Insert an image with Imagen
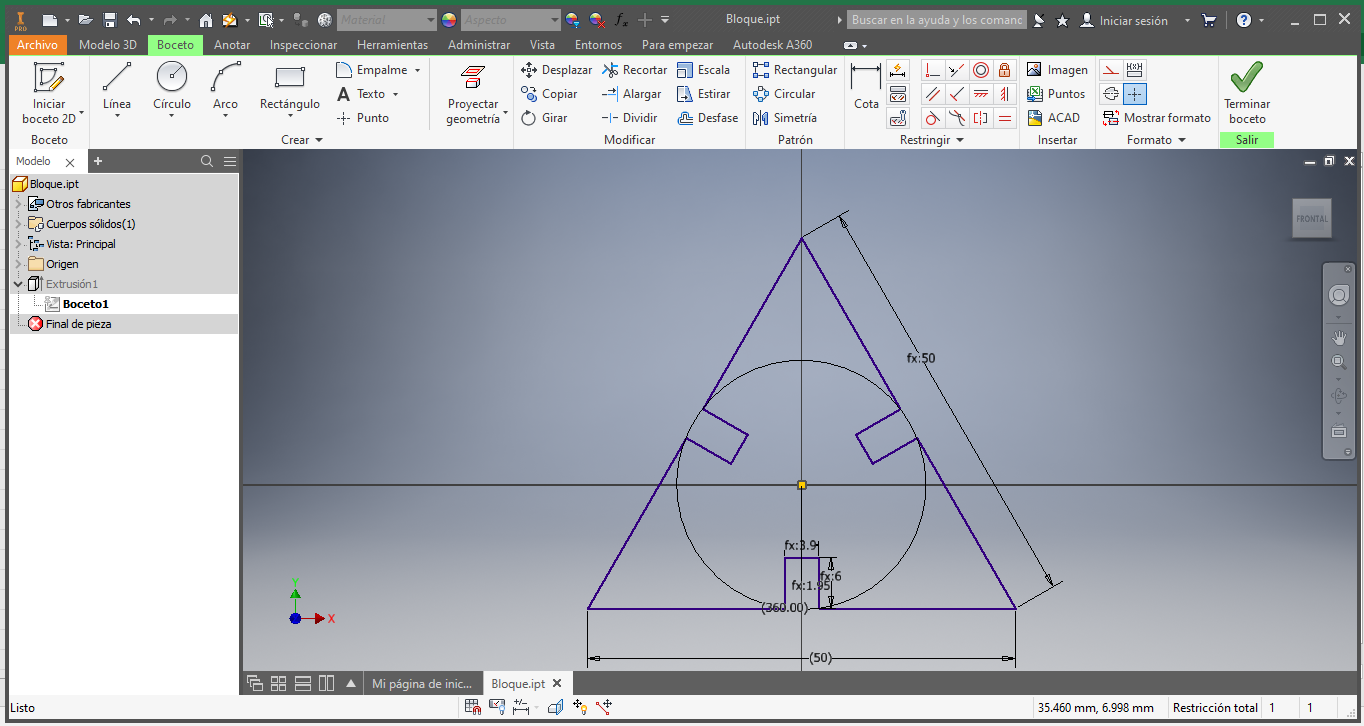The height and width of the screenshot is (726, 1364). pyautogui.click(x=1057, y=70)
